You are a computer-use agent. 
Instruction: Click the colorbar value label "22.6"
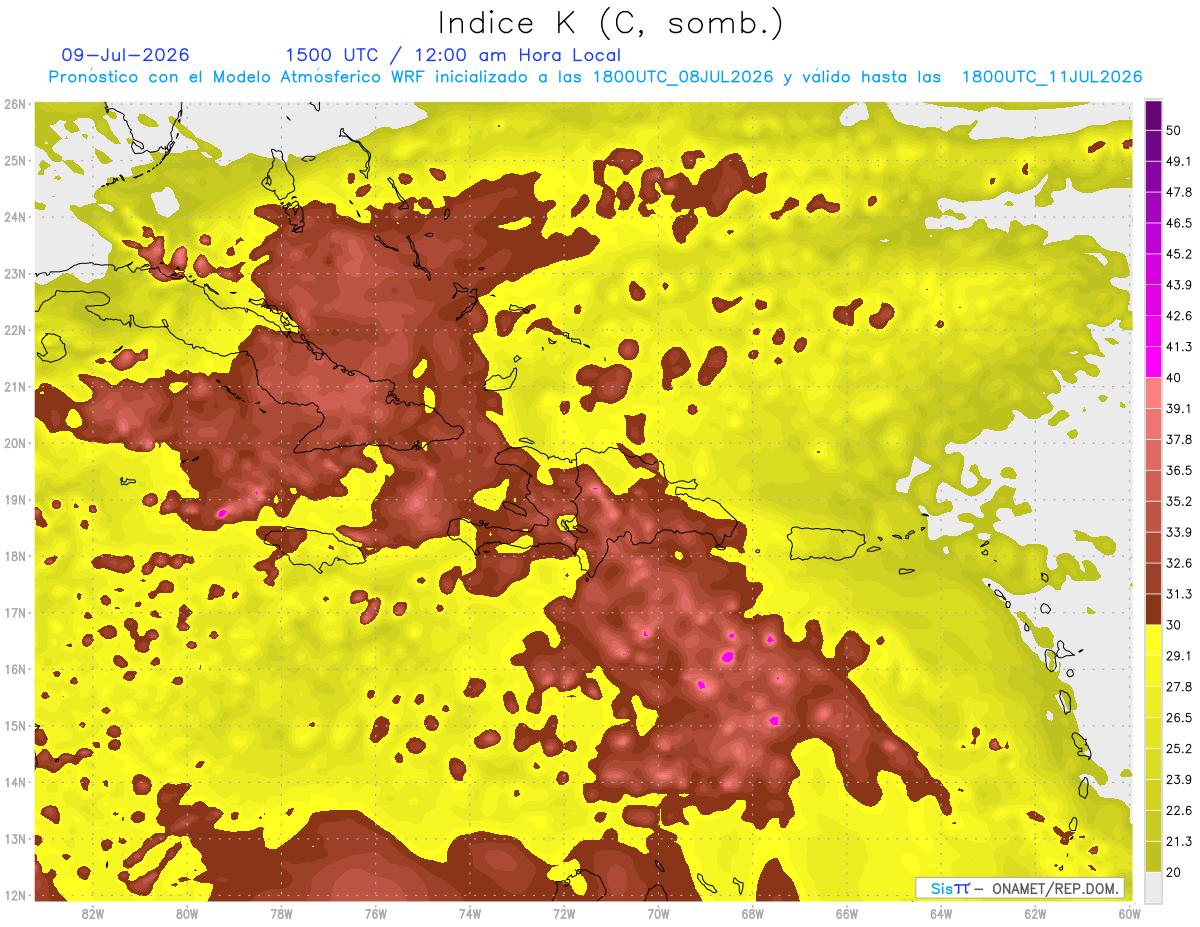(x=1179, y=811)
